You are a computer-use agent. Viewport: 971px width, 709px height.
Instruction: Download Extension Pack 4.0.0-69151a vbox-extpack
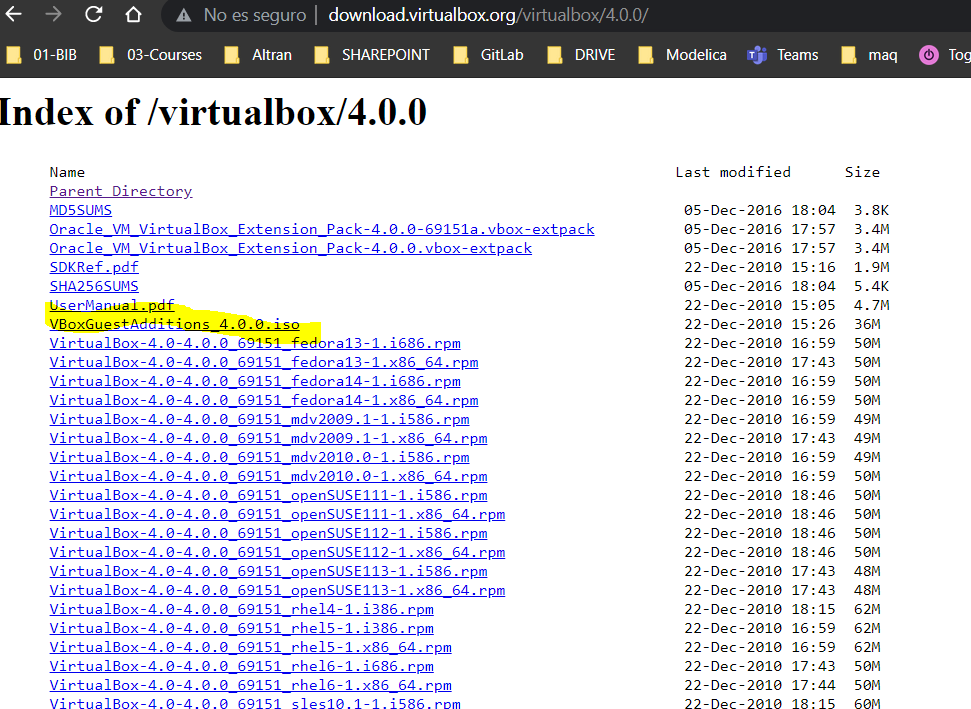322,229
